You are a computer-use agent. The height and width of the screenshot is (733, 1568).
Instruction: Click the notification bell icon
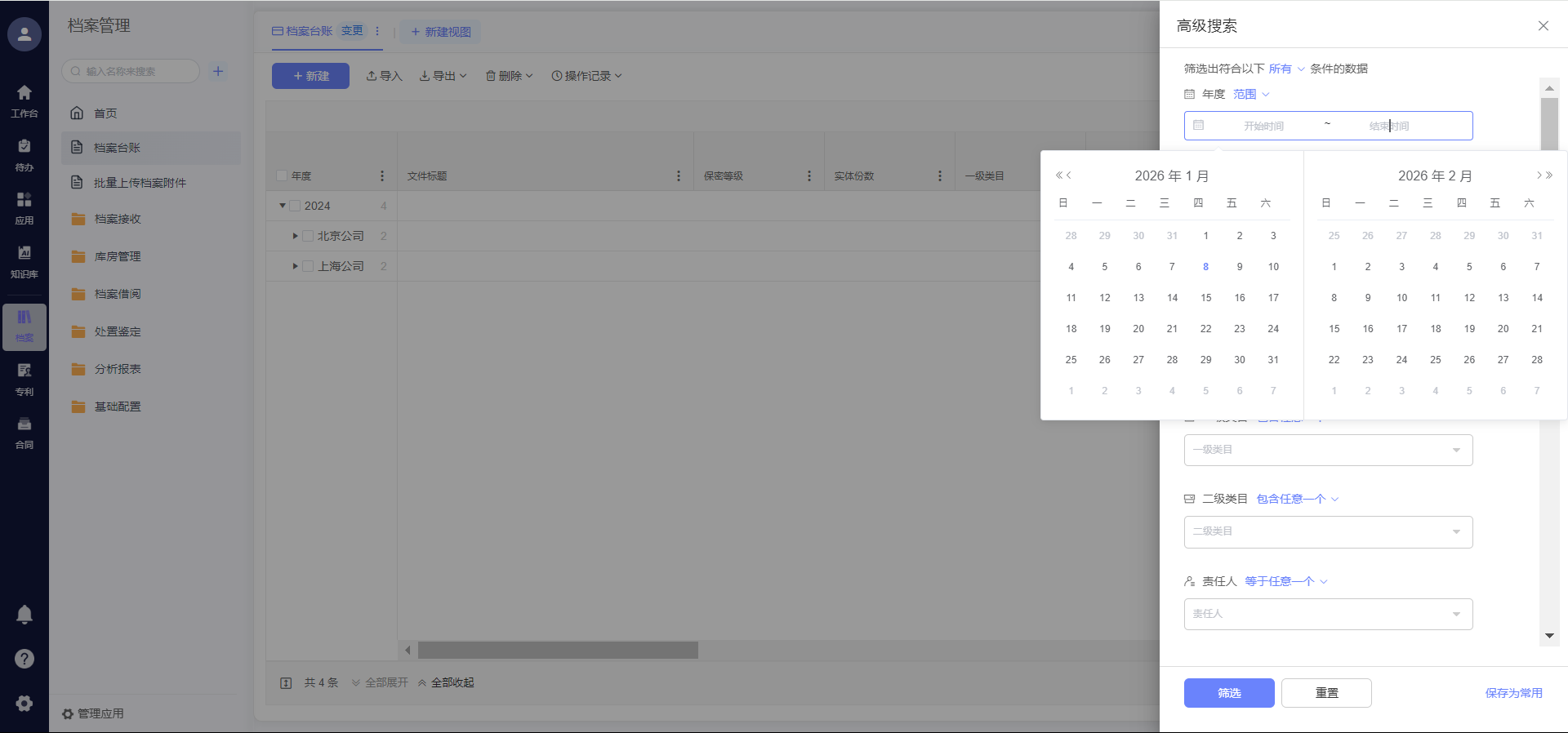[x=24, y=614]
